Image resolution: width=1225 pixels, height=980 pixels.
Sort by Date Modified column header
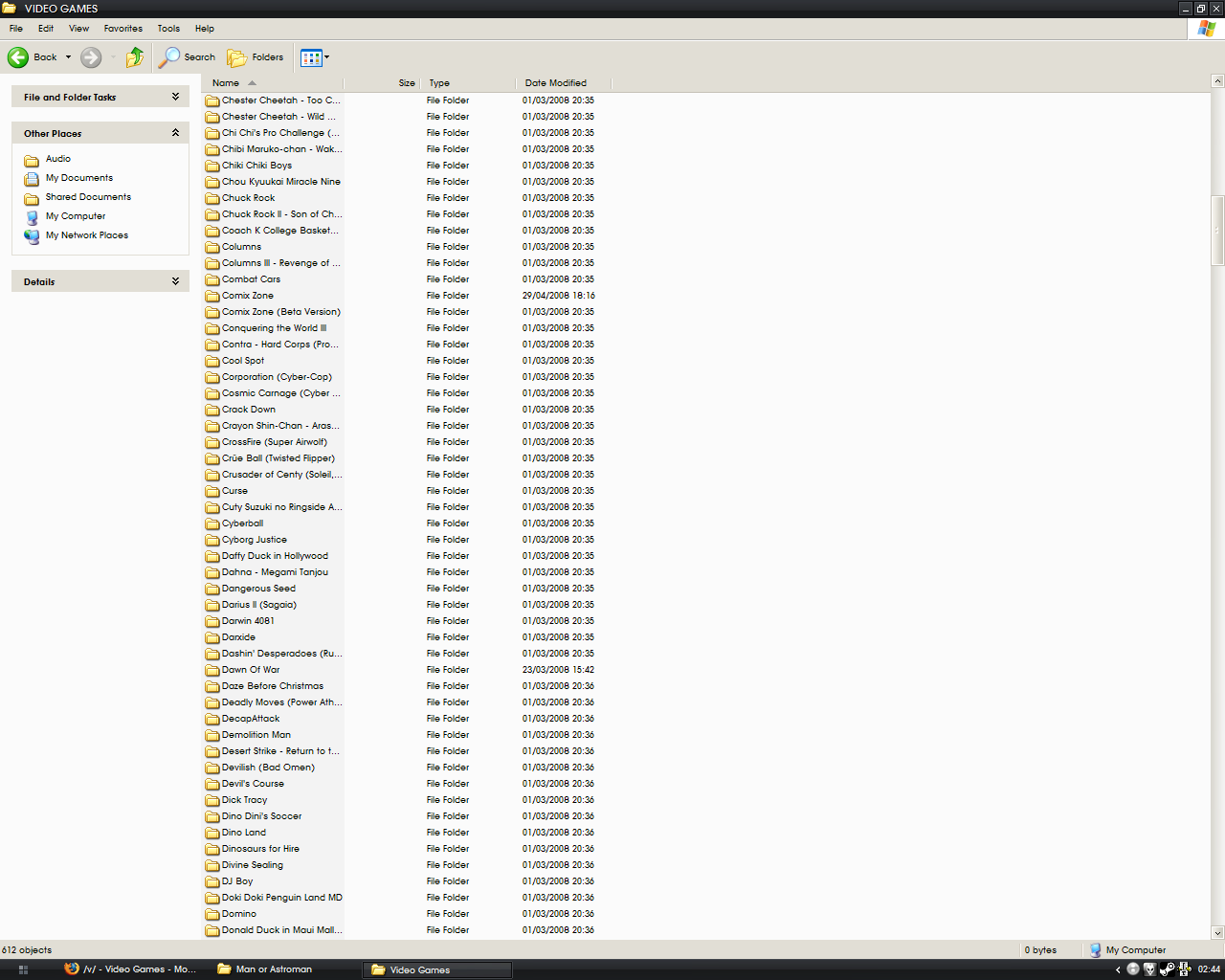(564, 83)
